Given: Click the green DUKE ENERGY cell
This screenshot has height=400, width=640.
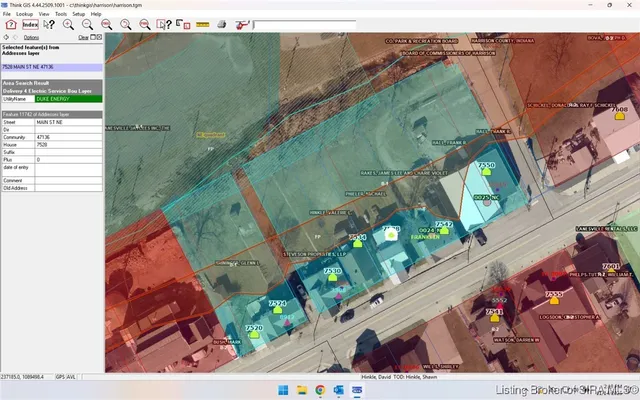Looking at the screenshot, I should pos(67,99).
